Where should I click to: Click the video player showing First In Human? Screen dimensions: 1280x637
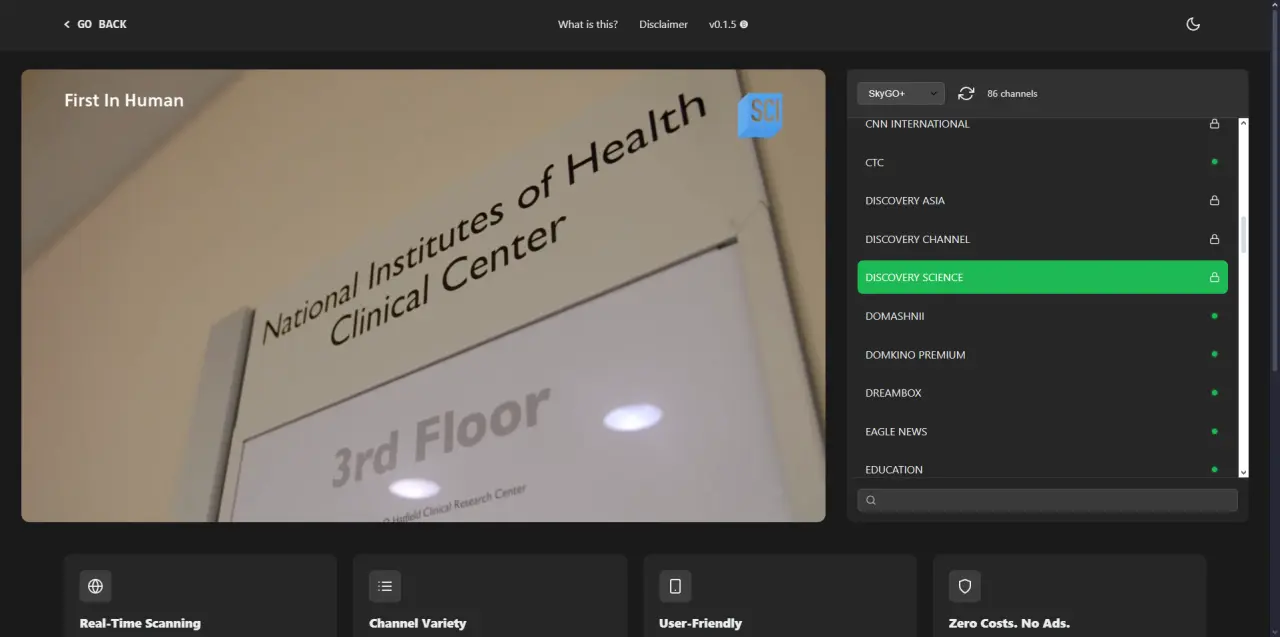pyautogui.click(x=423, y=295)
